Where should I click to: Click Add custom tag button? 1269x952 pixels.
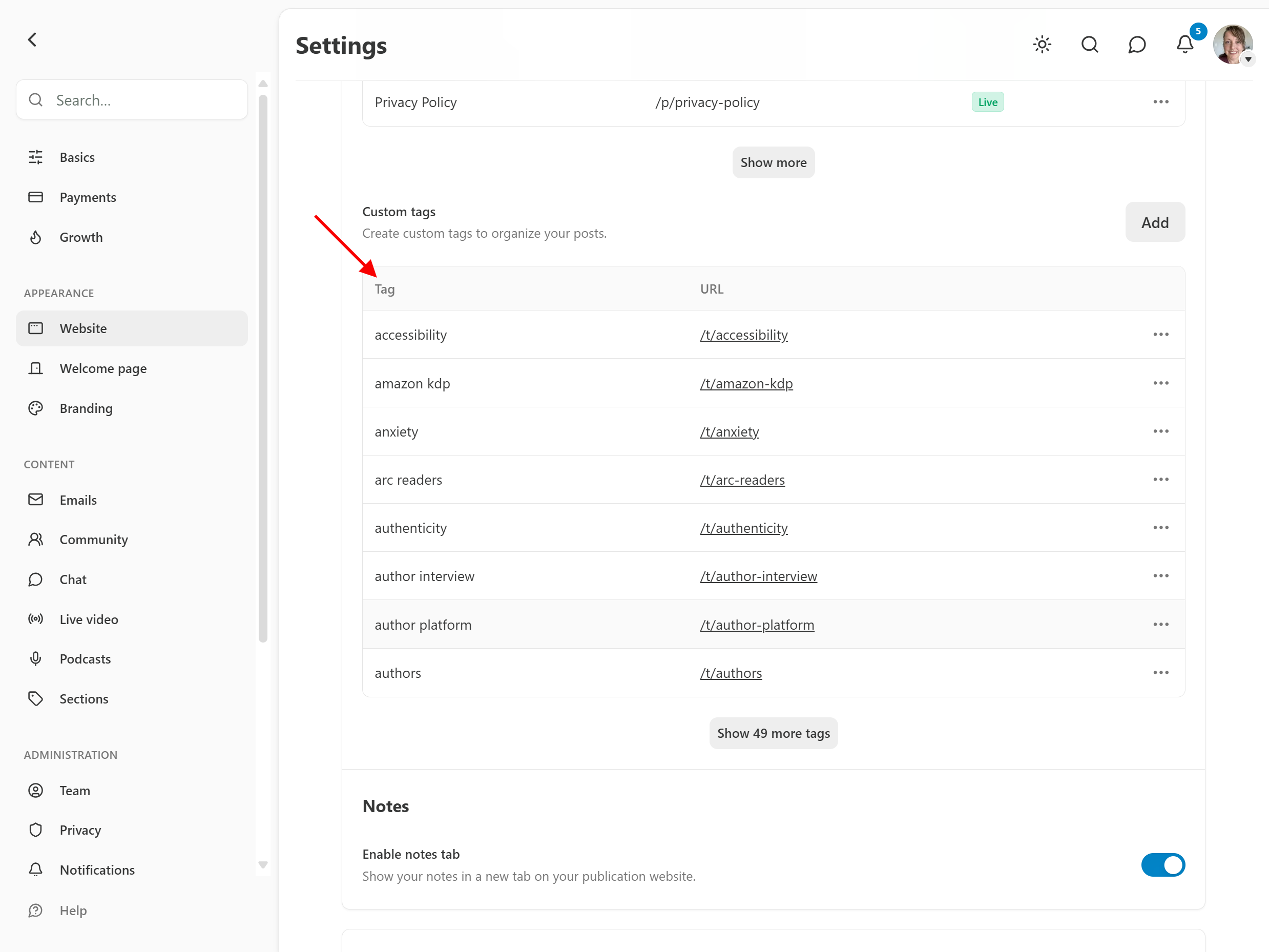click(x=1154, y=222)
